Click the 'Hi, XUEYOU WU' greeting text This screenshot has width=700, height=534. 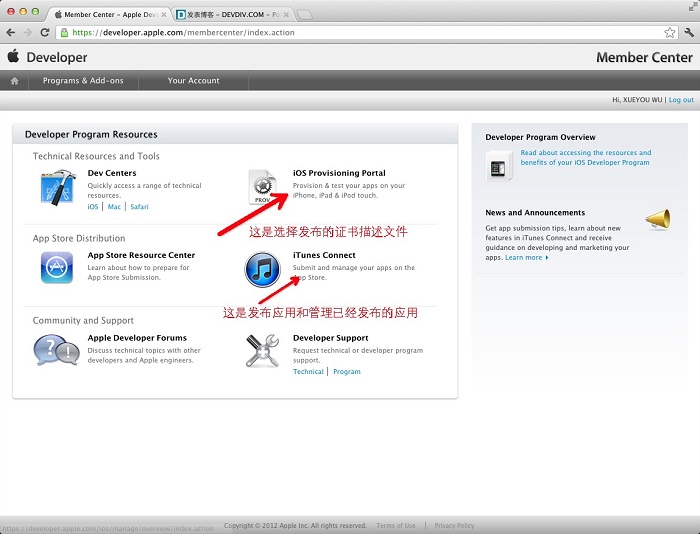click(x=637, y=100)
